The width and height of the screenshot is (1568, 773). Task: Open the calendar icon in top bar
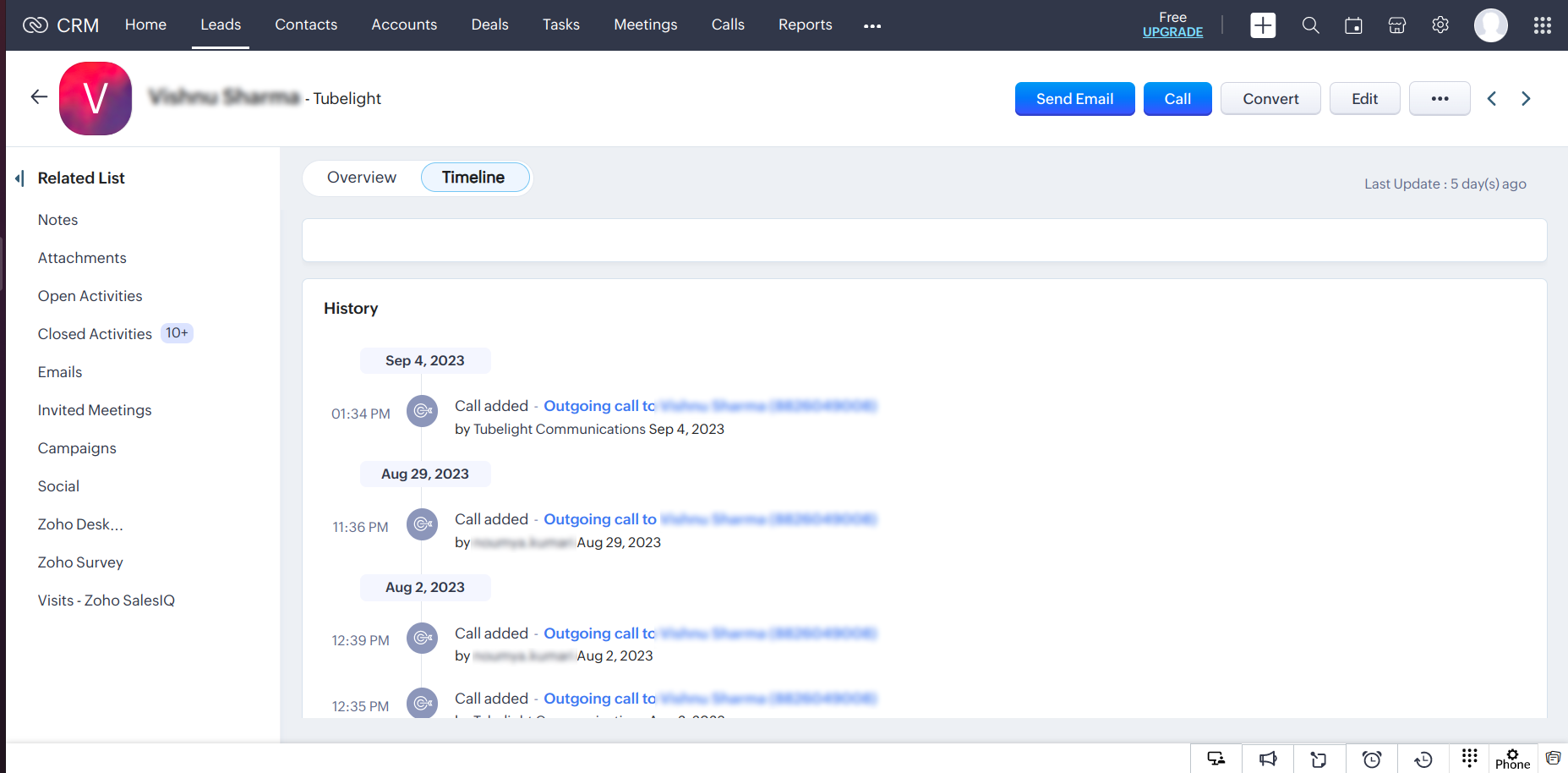[1353, 25]
